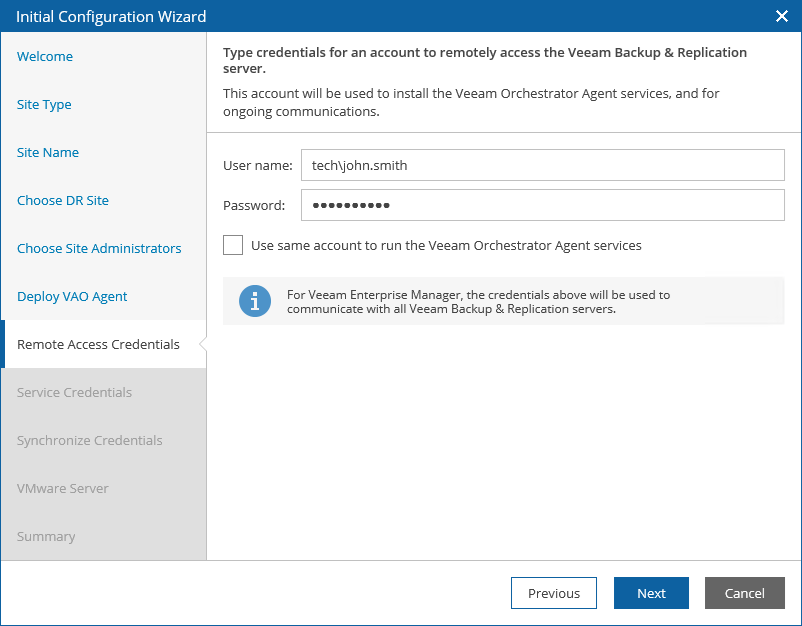Click the Orchestrator Agent services description text
Image resolution: width=802 pixels, height=626 pixels.
tap(471, 102)
